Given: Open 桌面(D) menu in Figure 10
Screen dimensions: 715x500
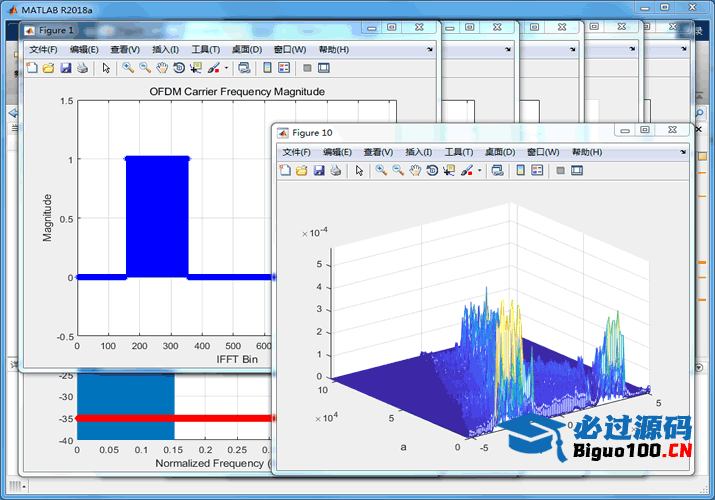Looking at the screenshot, I should (500, 152).
